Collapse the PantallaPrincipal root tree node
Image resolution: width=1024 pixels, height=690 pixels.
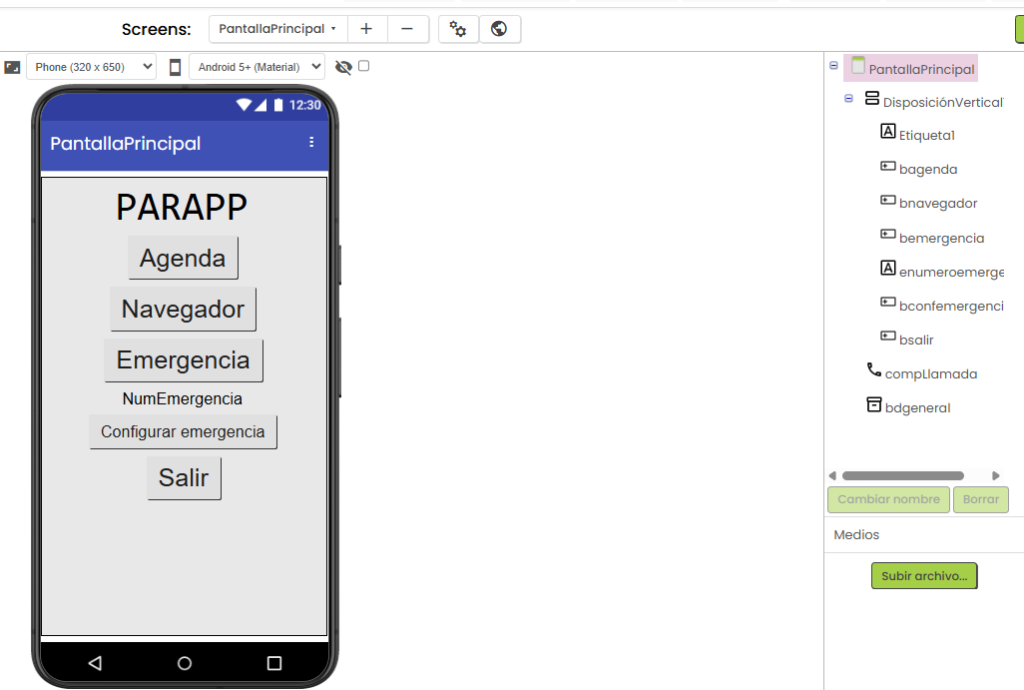(834, 66)
